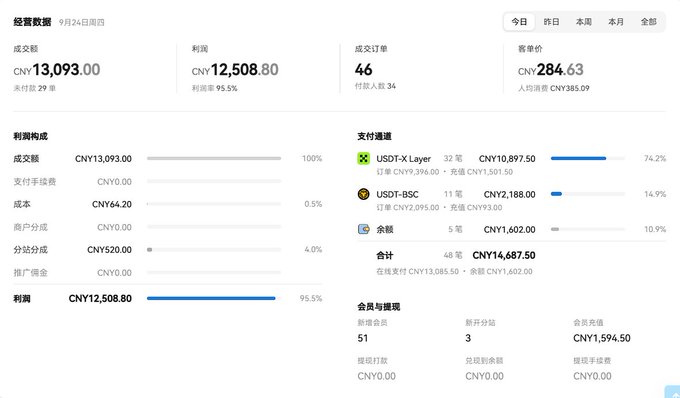
Task: Click the USDT-BSC coin icon
Action: tap(363, 194)
